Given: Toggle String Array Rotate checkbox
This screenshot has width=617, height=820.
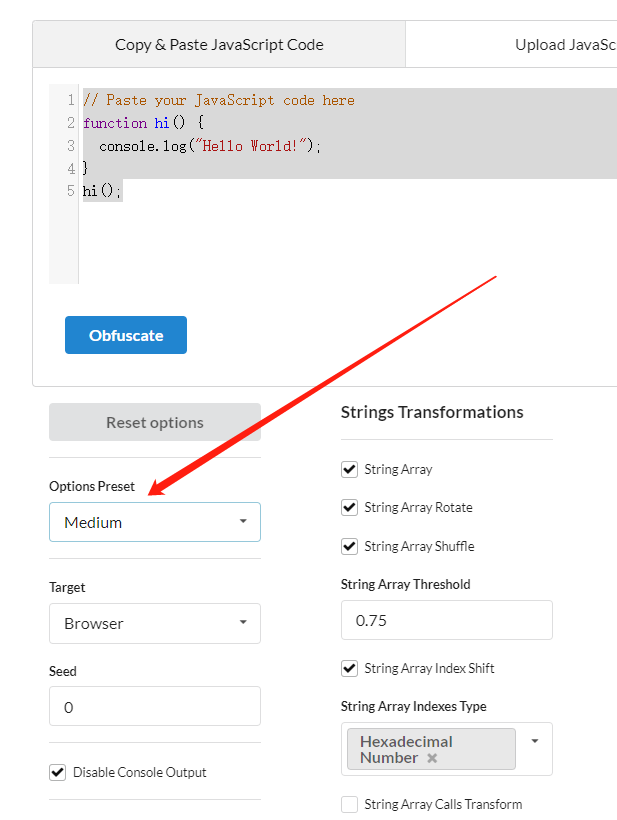Looking at the screenshot, I should click(x=349, y=507).
